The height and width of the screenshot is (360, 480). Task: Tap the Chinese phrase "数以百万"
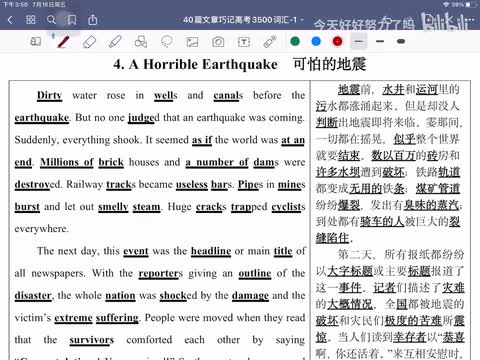(394, 155)
